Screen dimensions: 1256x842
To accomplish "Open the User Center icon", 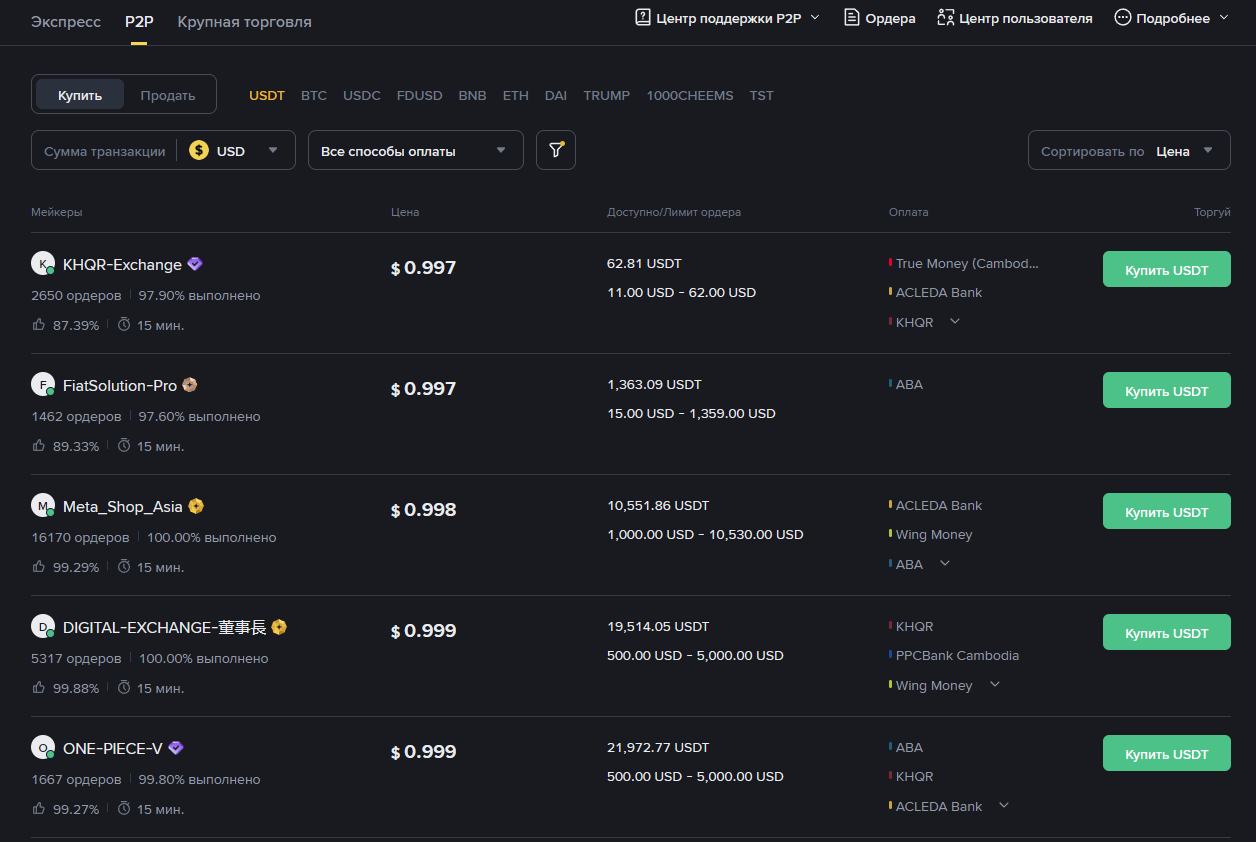I will [945, 18].
